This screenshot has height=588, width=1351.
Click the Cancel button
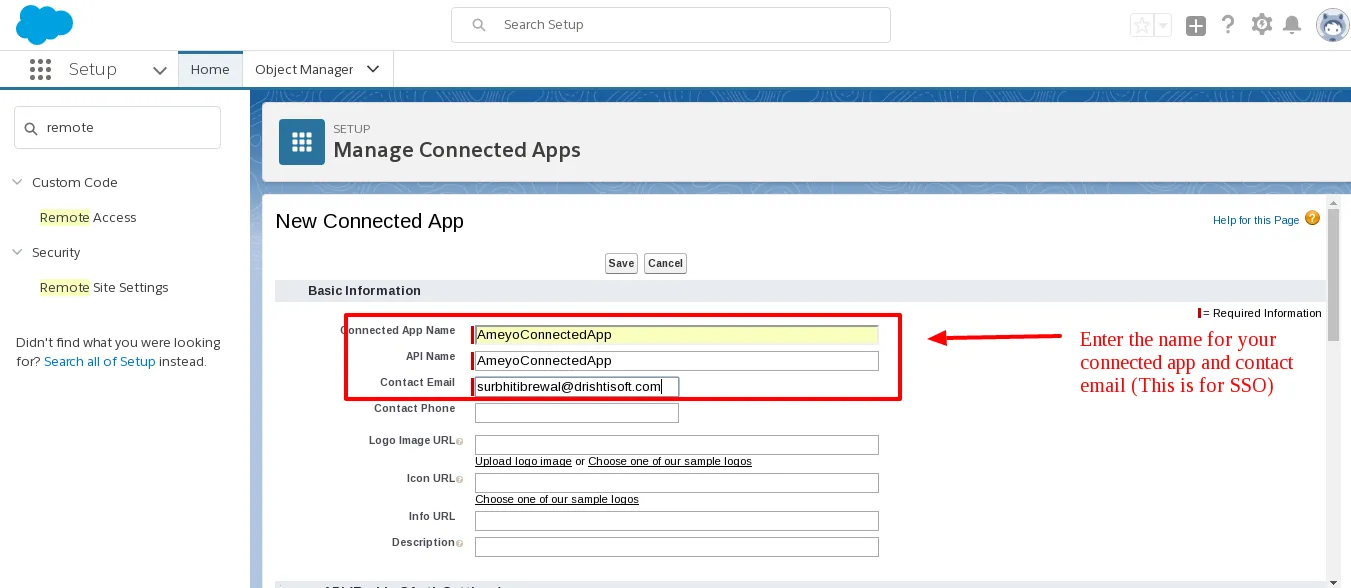tap(665, 263)
